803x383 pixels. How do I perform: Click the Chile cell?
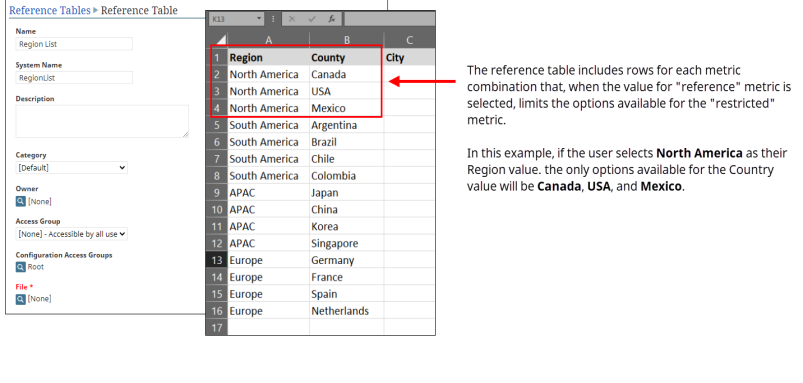pyautogui.click(x=347, y=159)
